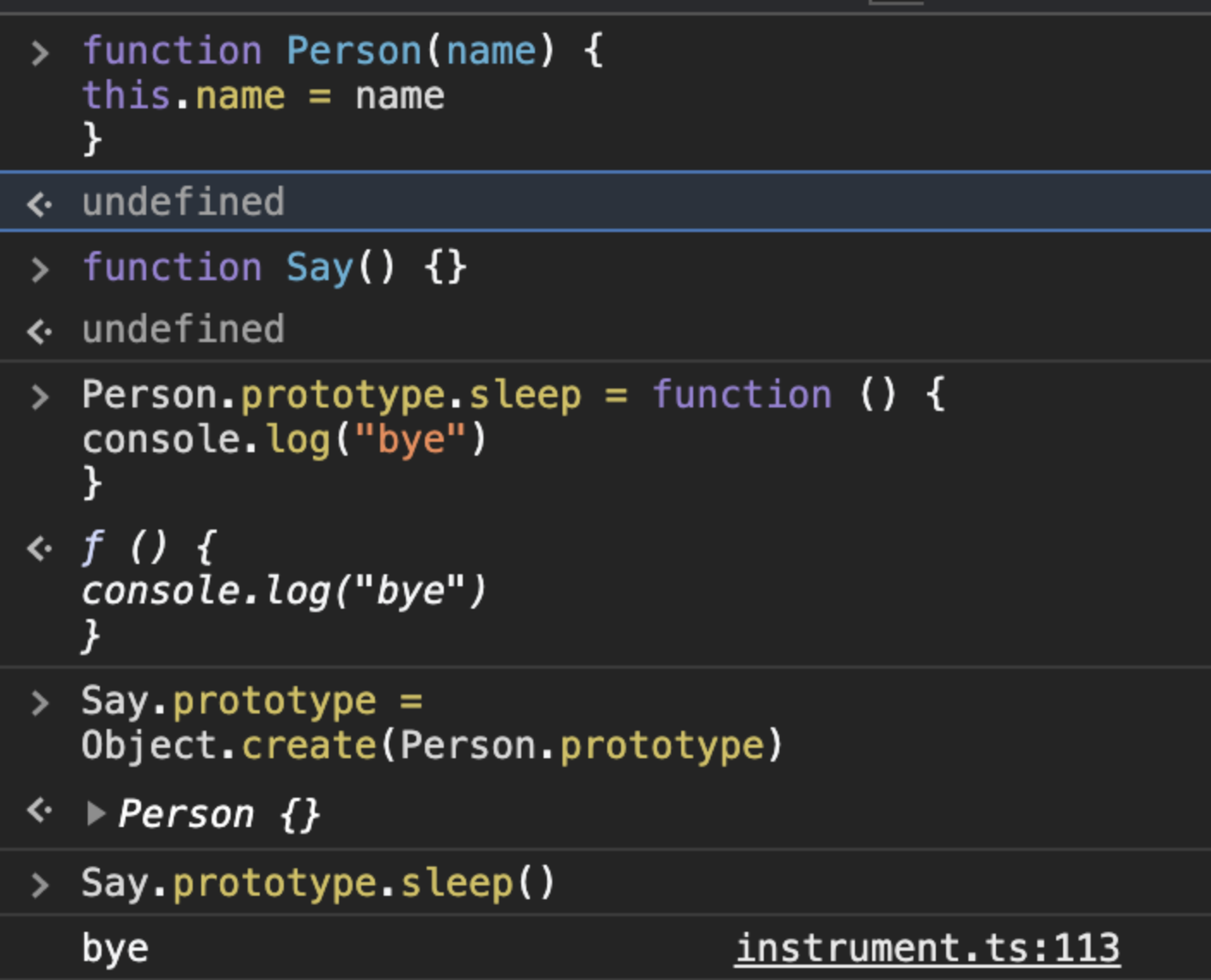Viewport: 1211px width, 980px height.
Task: Click the output arrow beside highlighted undefined
Action: click(x=39, y=204)
